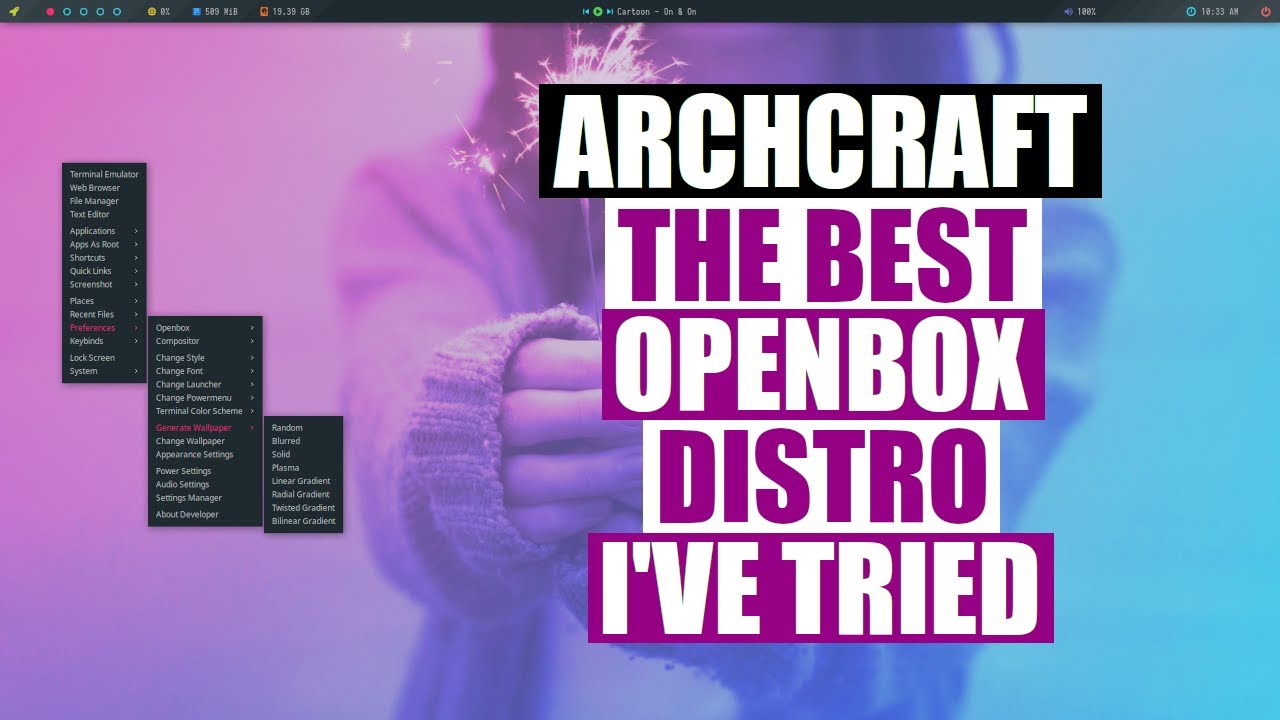Open File Manager from the menu

[104, 201]
